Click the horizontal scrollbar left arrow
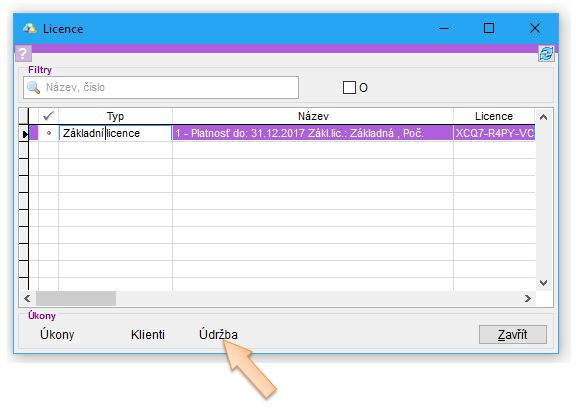This screenshot has width=576, height=411. (x=28, y=298)
